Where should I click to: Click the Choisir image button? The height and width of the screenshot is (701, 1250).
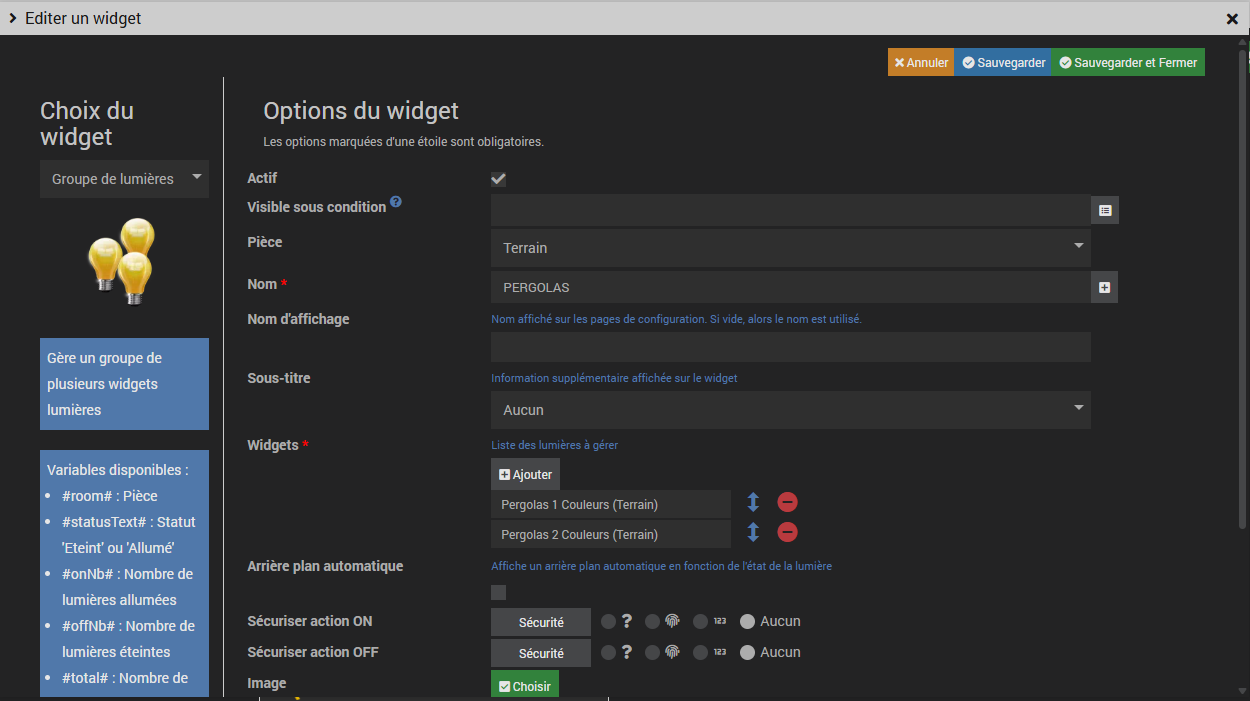tap(525, 686)
